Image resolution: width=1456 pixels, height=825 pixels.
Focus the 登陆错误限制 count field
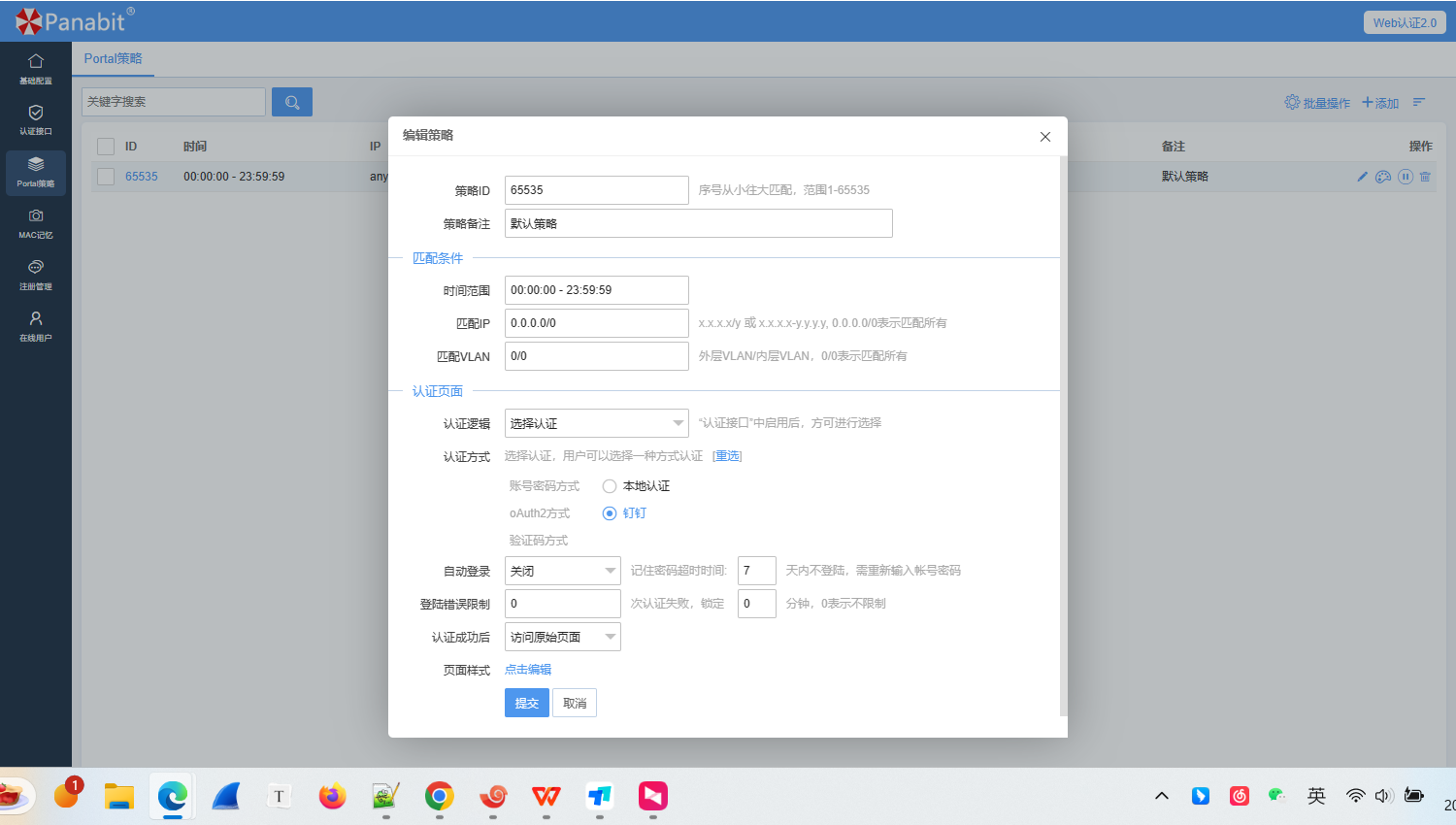[x=563, y=604]
